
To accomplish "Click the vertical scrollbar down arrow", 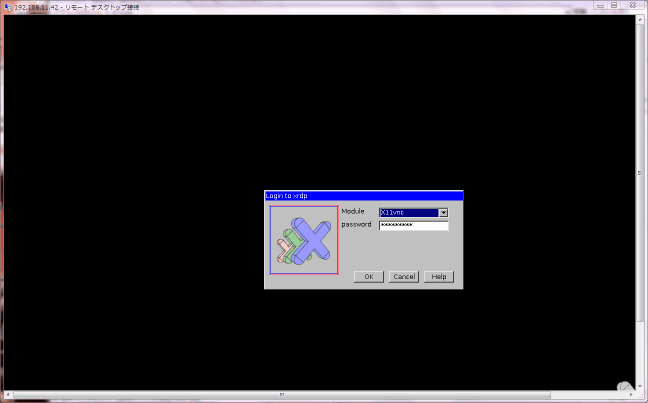I will coord(640,386).
